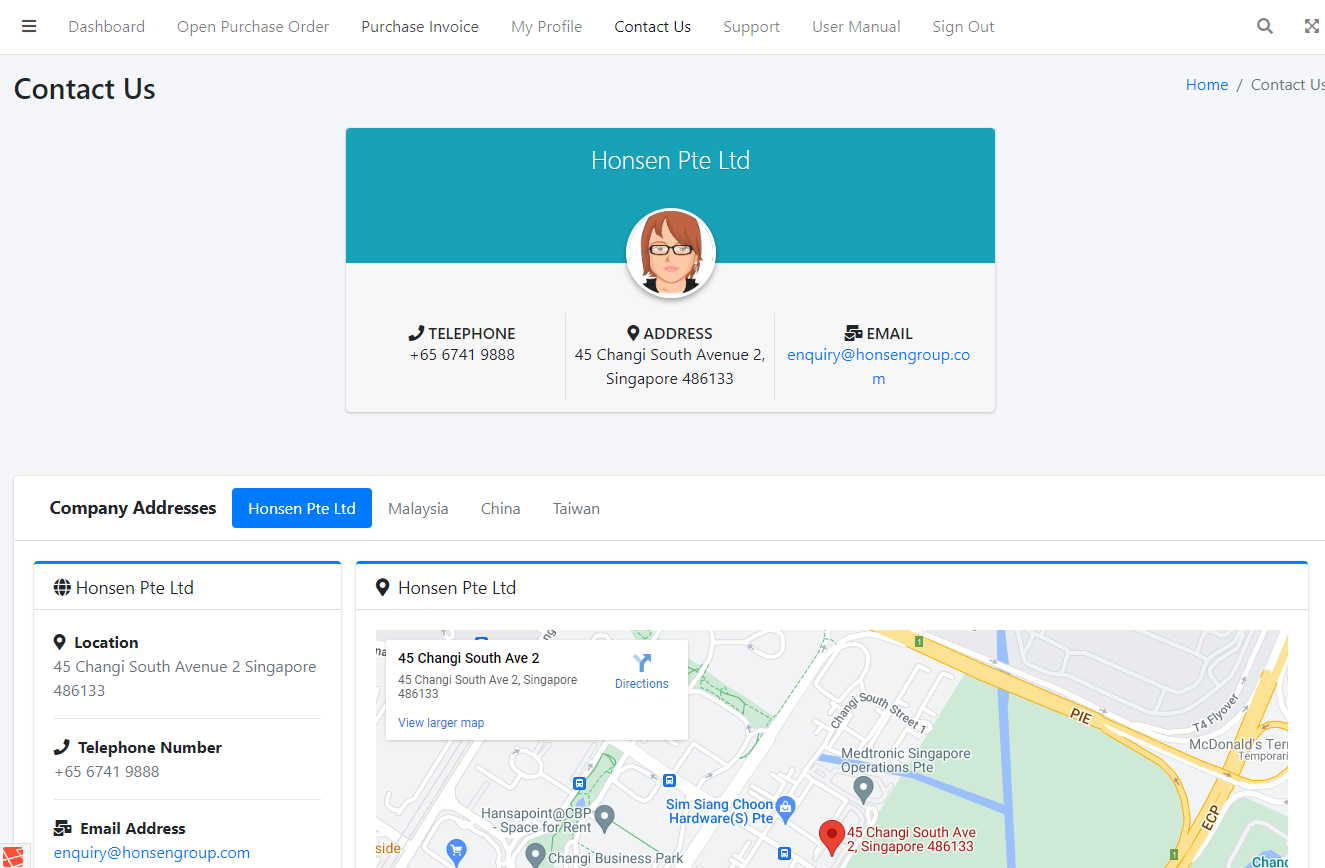Click Sign Out in the navbar
Image resolution: width=1325 pixels, height=868 pixels.
click(x=963, y=27)
